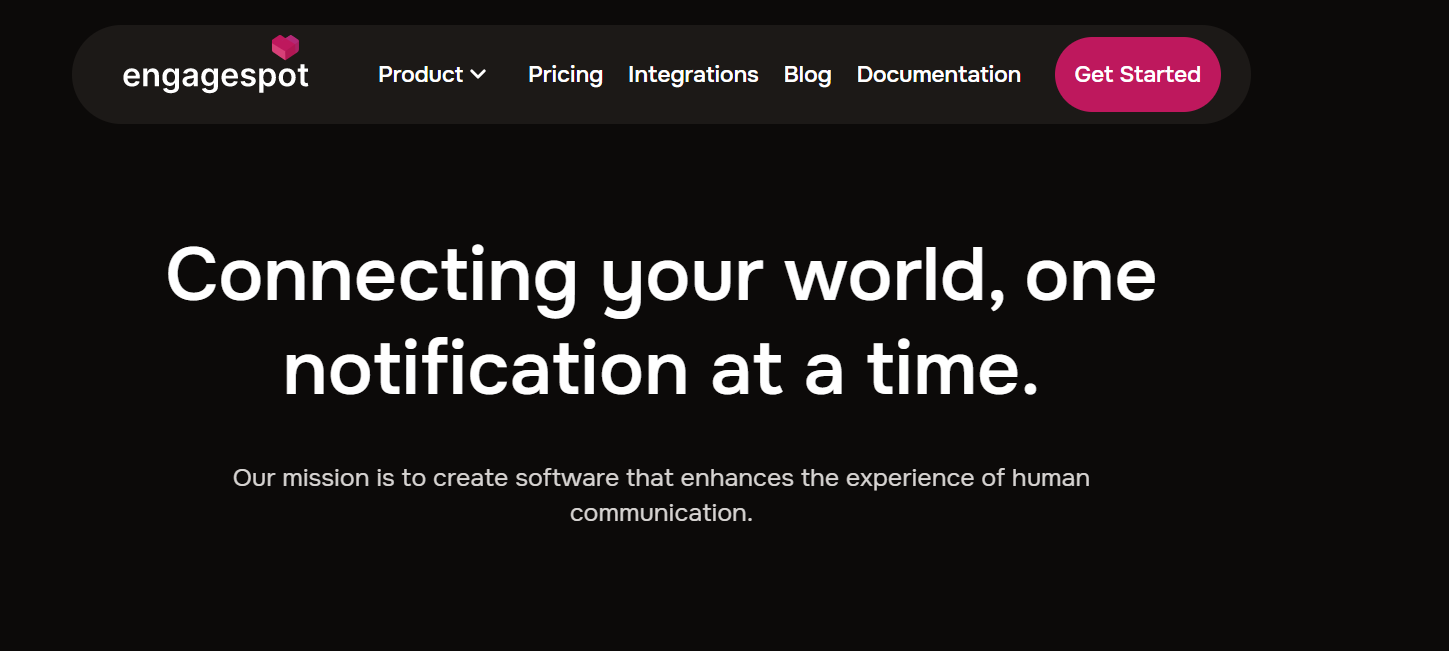Open the Integrations link in navigation

pos(693,75)
